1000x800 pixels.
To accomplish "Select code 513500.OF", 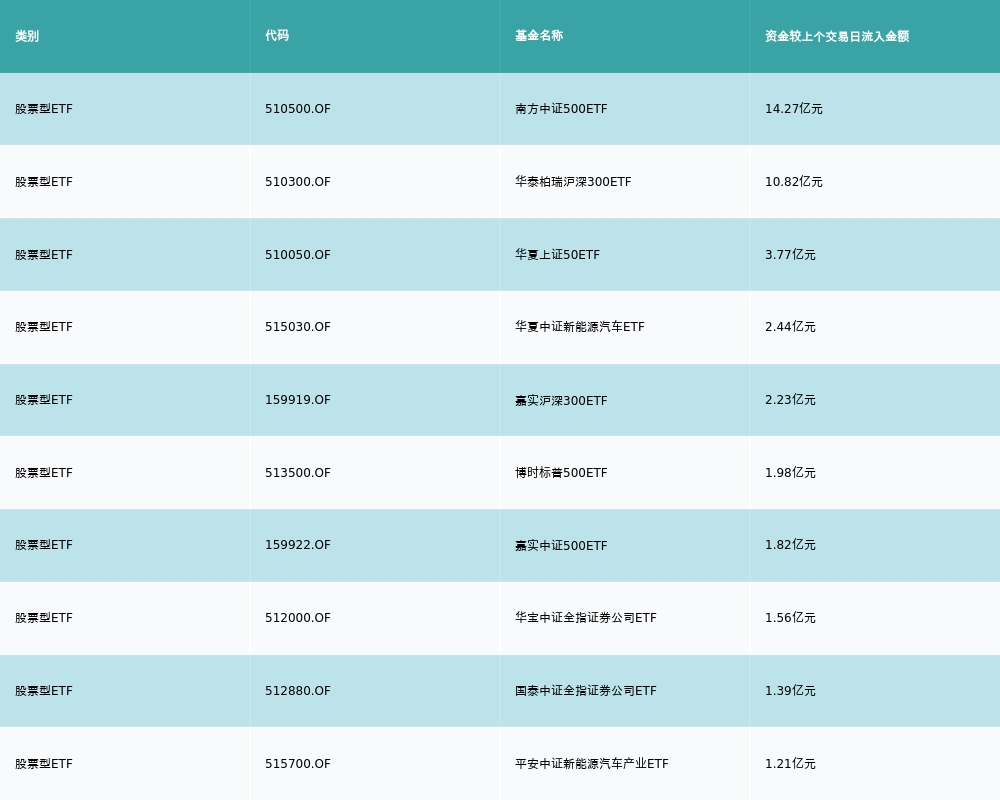I will coord(298,473).
